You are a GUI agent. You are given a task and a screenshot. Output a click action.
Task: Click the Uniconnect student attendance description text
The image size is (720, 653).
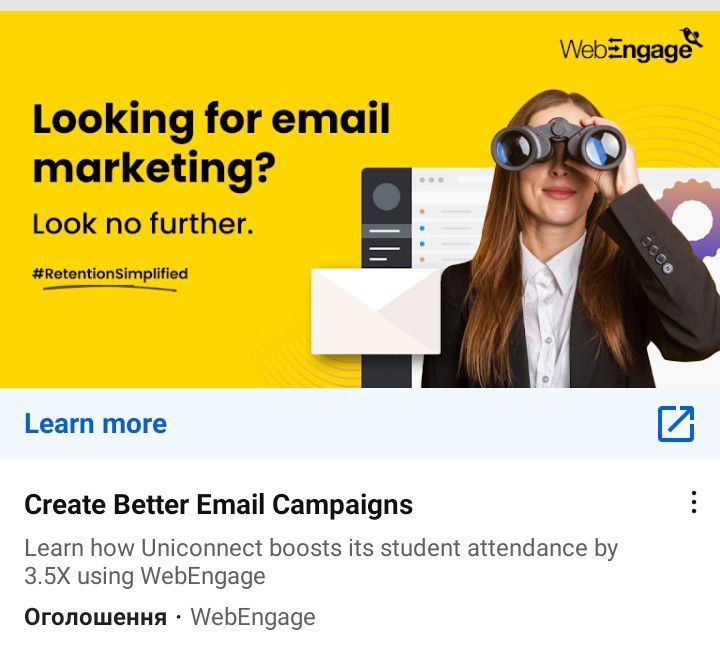coord(321,562)
